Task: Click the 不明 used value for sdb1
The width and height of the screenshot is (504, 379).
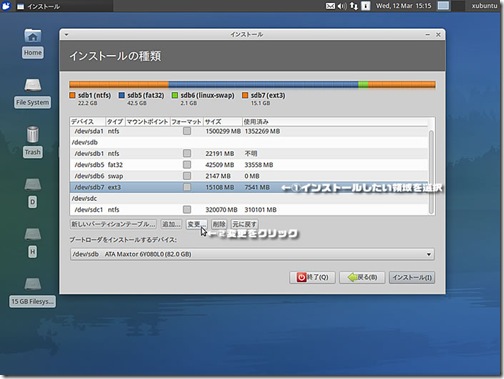Action: coord(251,153)
